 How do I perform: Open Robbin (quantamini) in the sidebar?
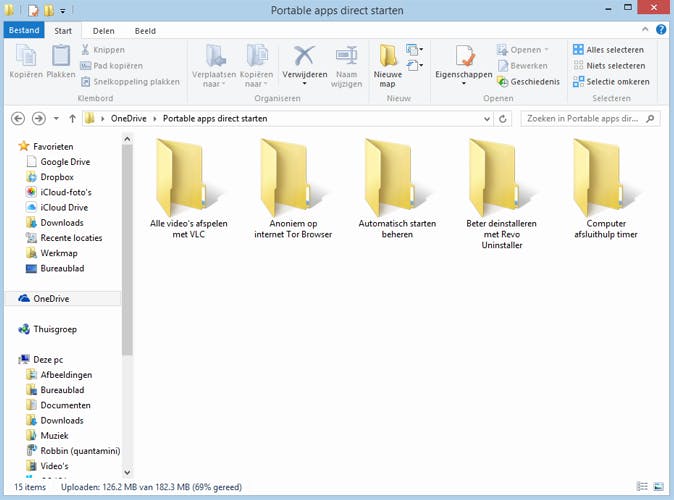[80, 451]
